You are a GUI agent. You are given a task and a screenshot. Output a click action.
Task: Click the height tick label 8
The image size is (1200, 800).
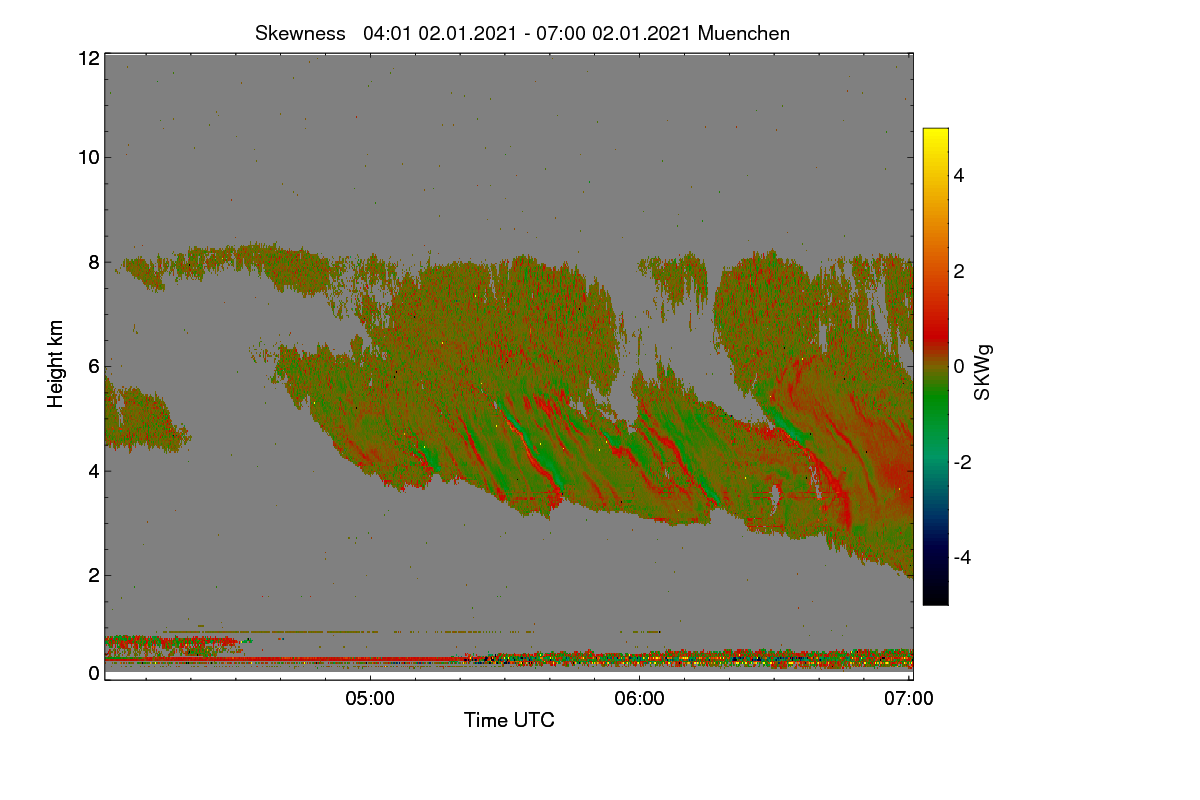pyautogui.click(x=94, y=262)
